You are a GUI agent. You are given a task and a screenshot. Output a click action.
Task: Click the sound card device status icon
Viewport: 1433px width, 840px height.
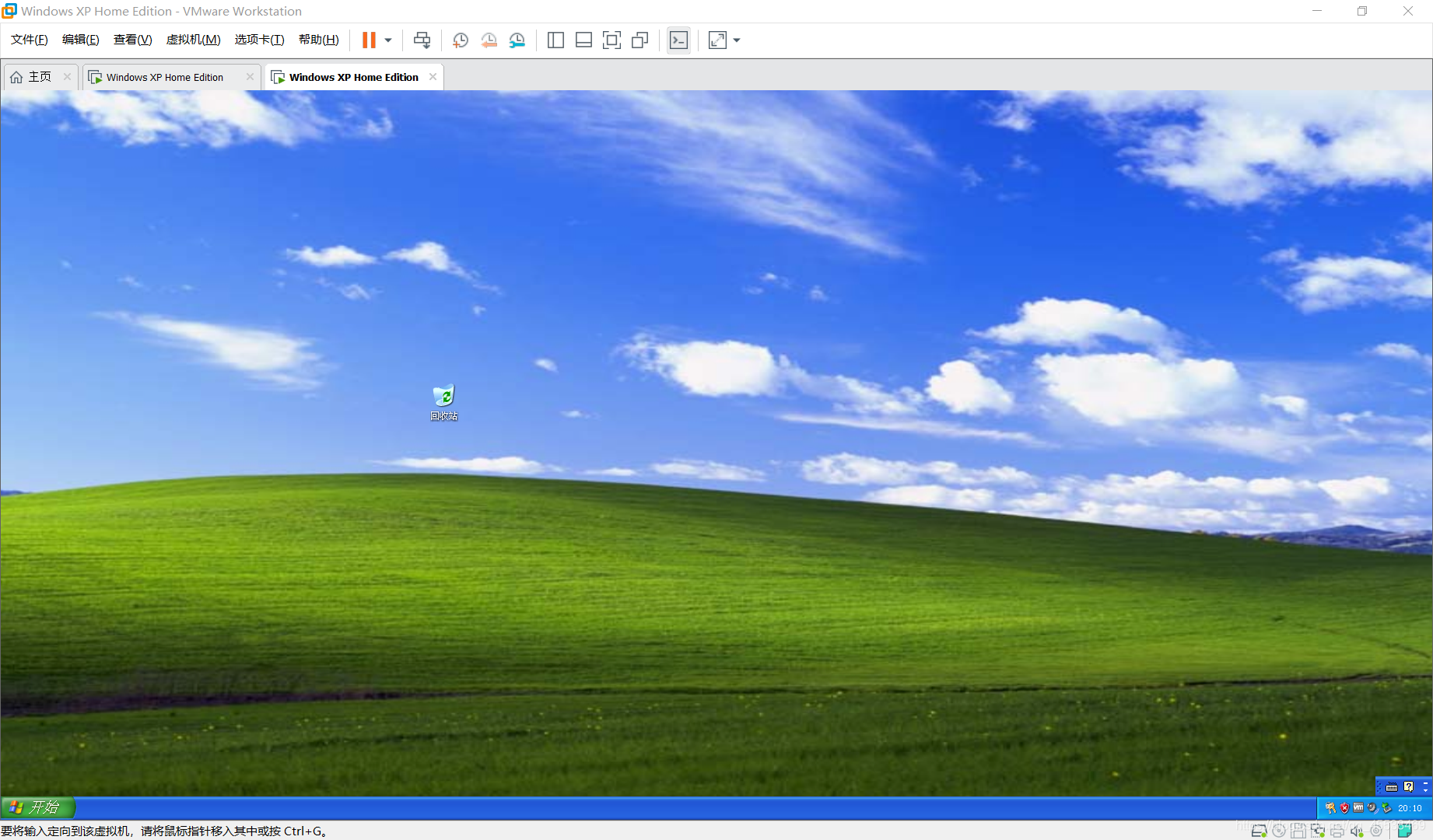click(1357, 831)
